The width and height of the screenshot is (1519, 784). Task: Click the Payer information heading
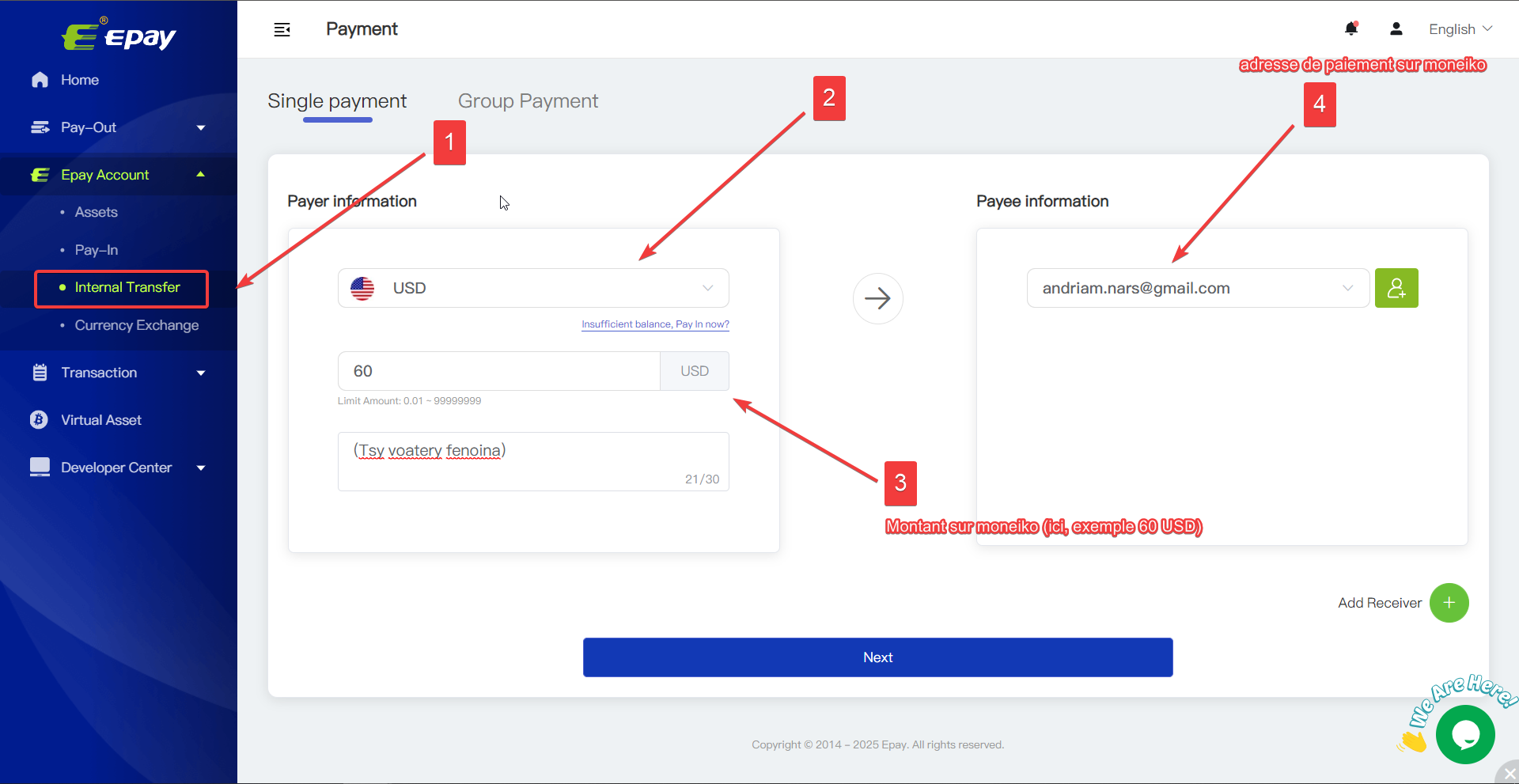[x=352, y=201]
